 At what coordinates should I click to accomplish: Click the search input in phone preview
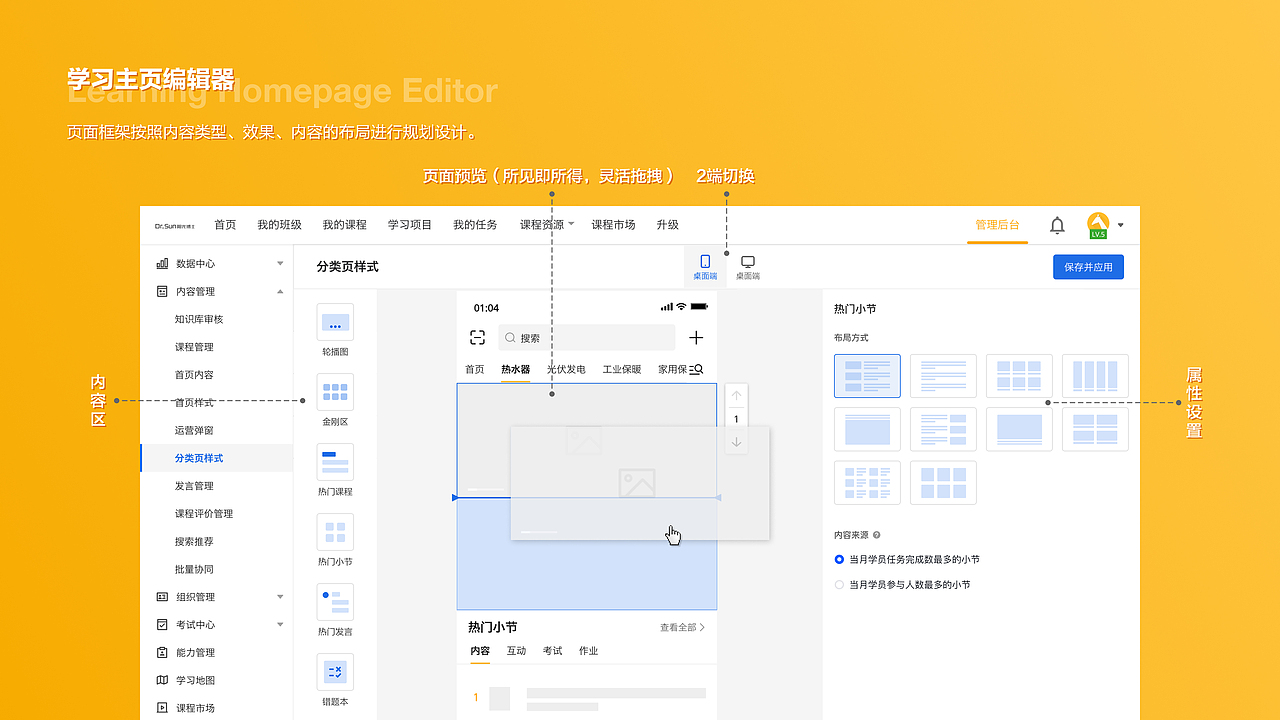586,338
